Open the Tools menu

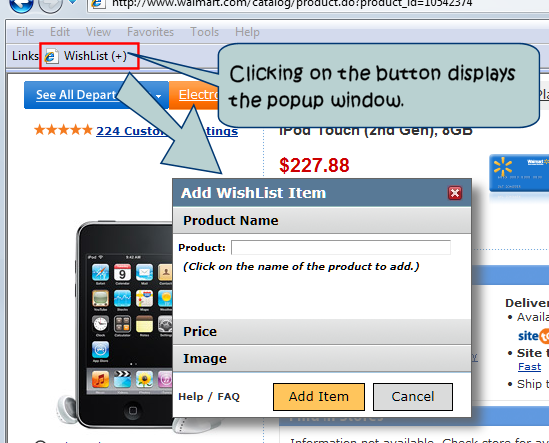pyautogui.click(x=204, y=32)
